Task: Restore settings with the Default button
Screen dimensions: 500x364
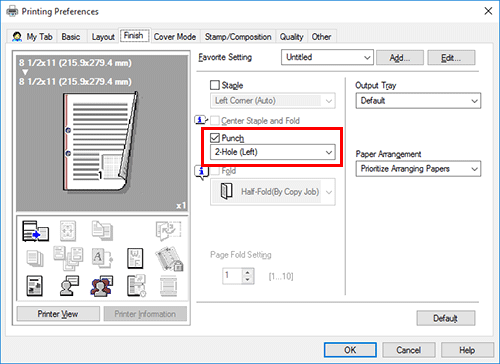Action: tap(446, 318)
